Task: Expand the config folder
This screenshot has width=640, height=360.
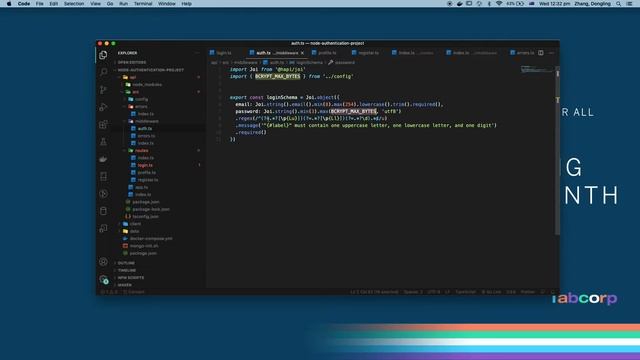Action: pos(141,99)
